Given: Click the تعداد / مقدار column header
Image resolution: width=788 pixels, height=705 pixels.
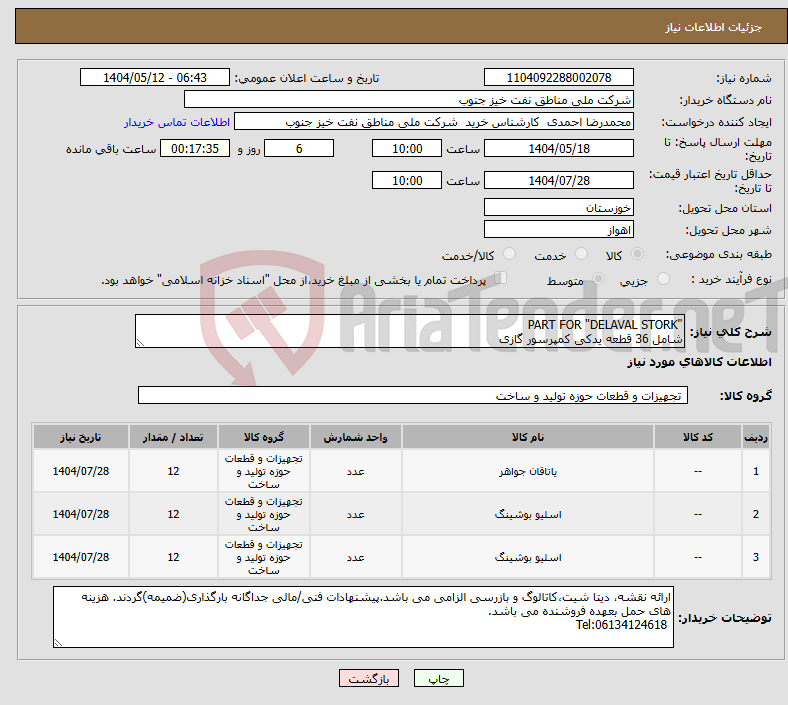Looking at the screenshot, I should tap(173, 437).
